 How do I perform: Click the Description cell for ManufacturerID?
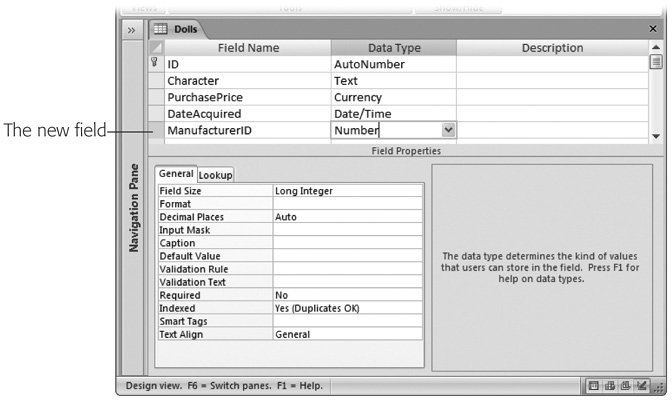(x=552, y=130)
